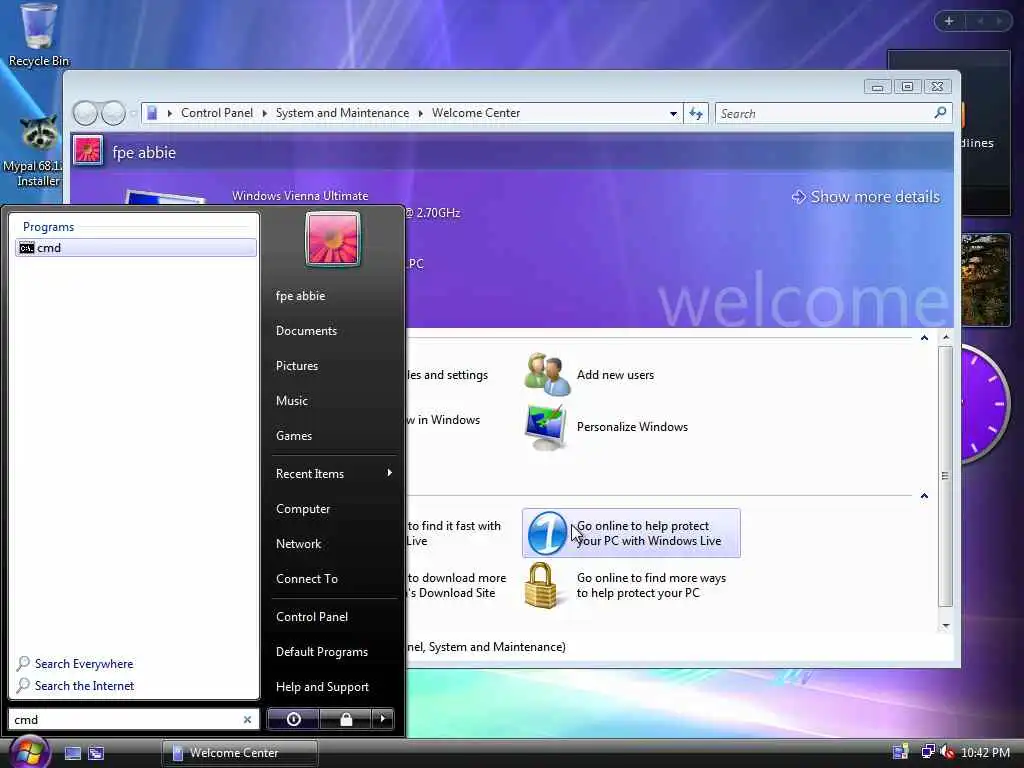Open the address bar history dropdown
1024x768 pixels.
click(x=673, y=114)
